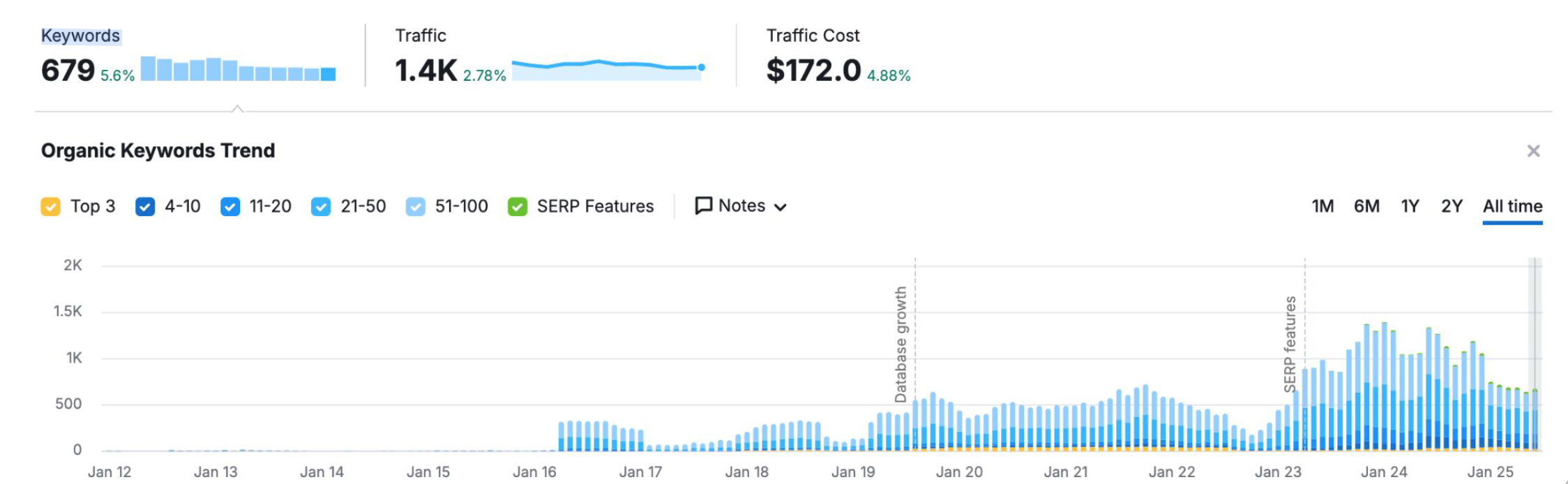Viewport: 1568px width, 484px height.
Task: Open the Keywords metric label
Action: [x=80, y=36]
